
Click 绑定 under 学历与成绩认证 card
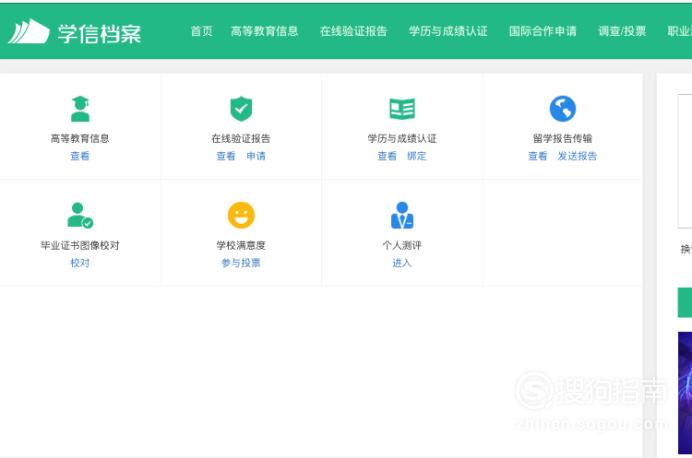(x=417, y=156)
